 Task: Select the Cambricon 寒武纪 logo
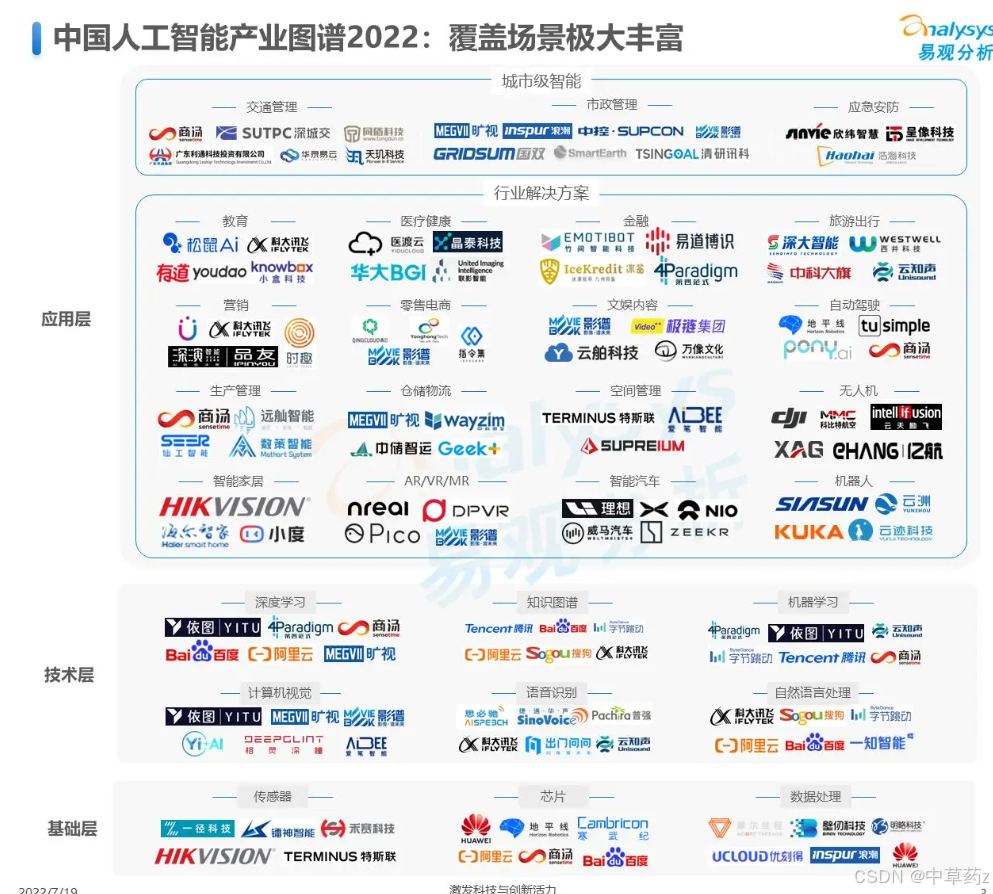612,829
